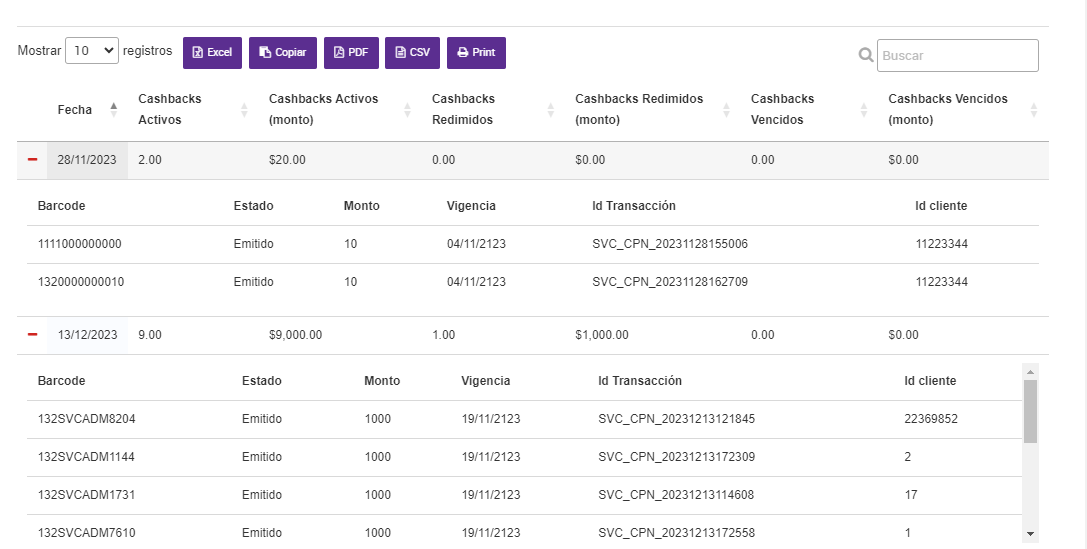Sort by Cashbacks Redimidos (monto) column
Viewport: 1087px width, 549px height.
(x=650, y=110)
